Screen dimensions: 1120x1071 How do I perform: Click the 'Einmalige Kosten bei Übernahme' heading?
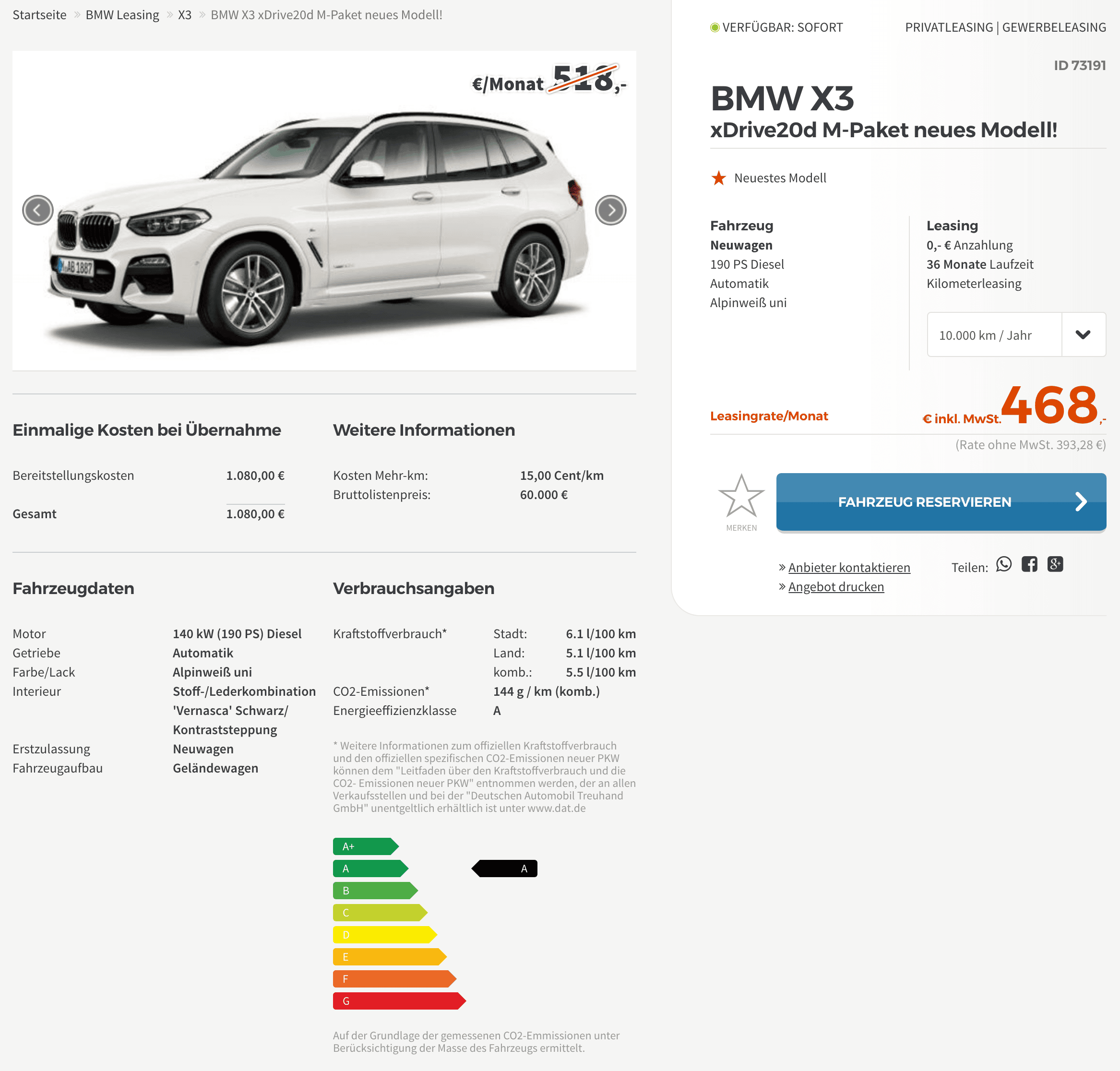point(147,430)
